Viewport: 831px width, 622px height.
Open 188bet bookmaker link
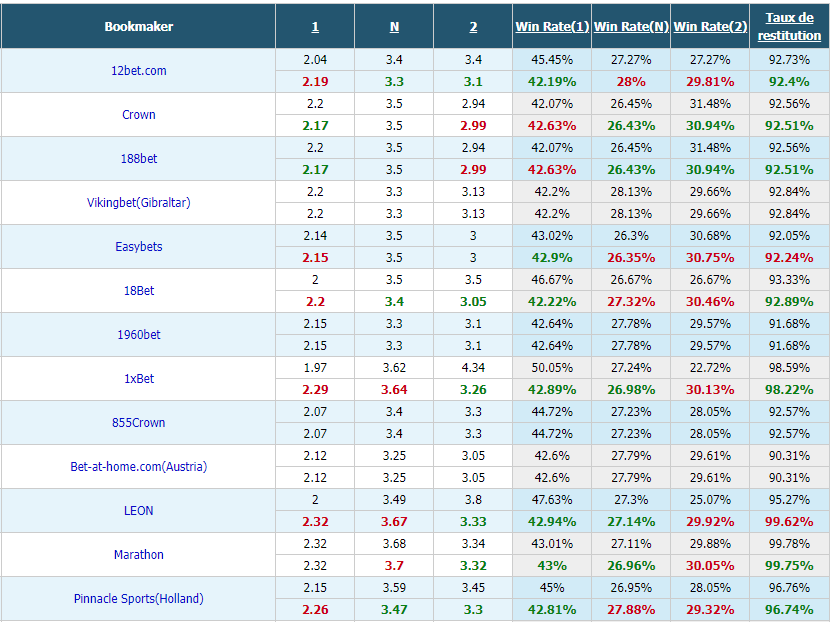[138, 158]
